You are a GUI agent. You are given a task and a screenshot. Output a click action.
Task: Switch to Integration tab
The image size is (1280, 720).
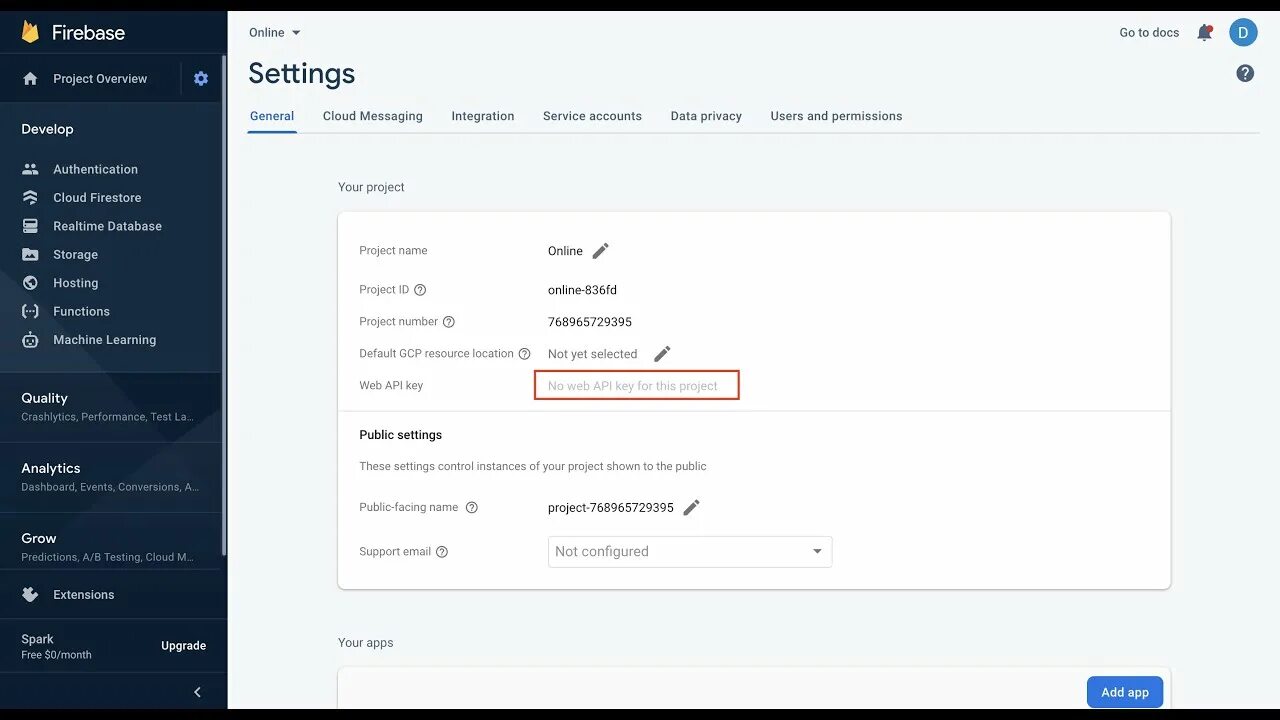pyautogui.click(x=483, y=116)
